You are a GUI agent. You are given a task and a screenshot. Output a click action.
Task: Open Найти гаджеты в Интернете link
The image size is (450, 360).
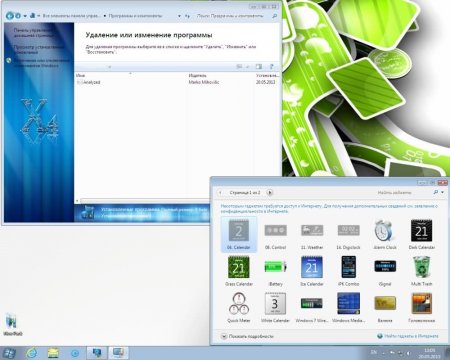[408, 336]
